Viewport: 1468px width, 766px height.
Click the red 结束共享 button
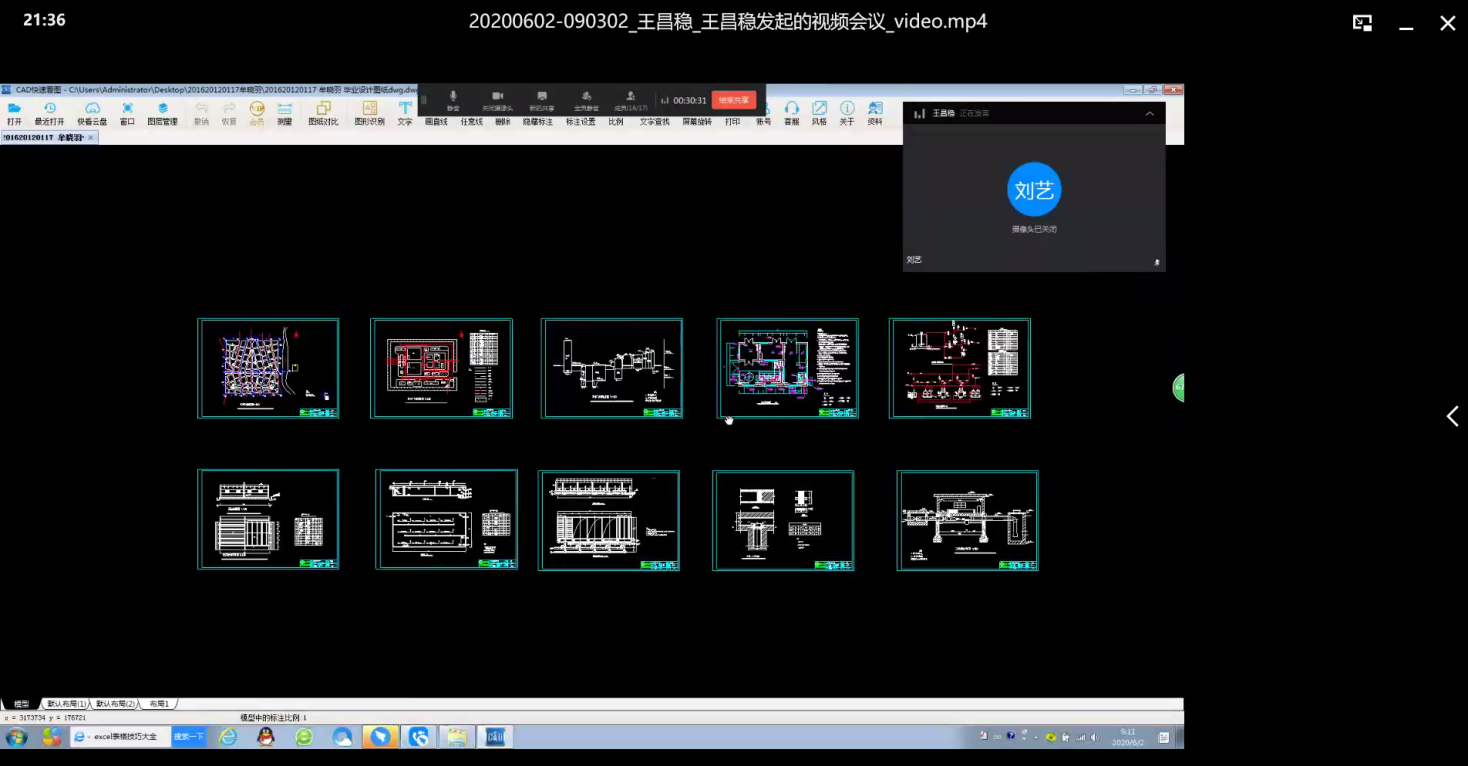coord(734,100)
